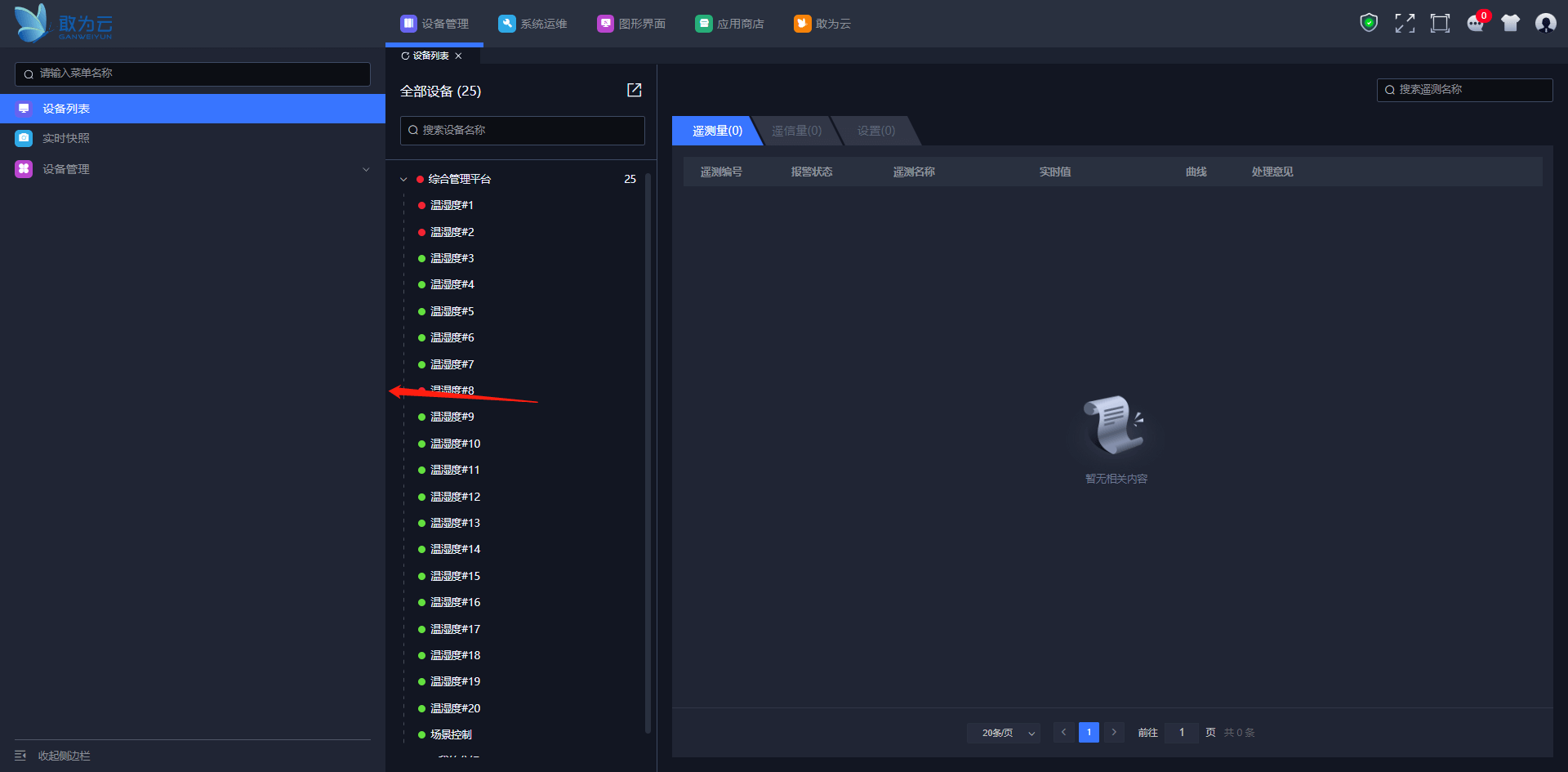Select device 温湿度#15 in the tree
Viewport: 1568px width, 772px height.
(455, 576)
